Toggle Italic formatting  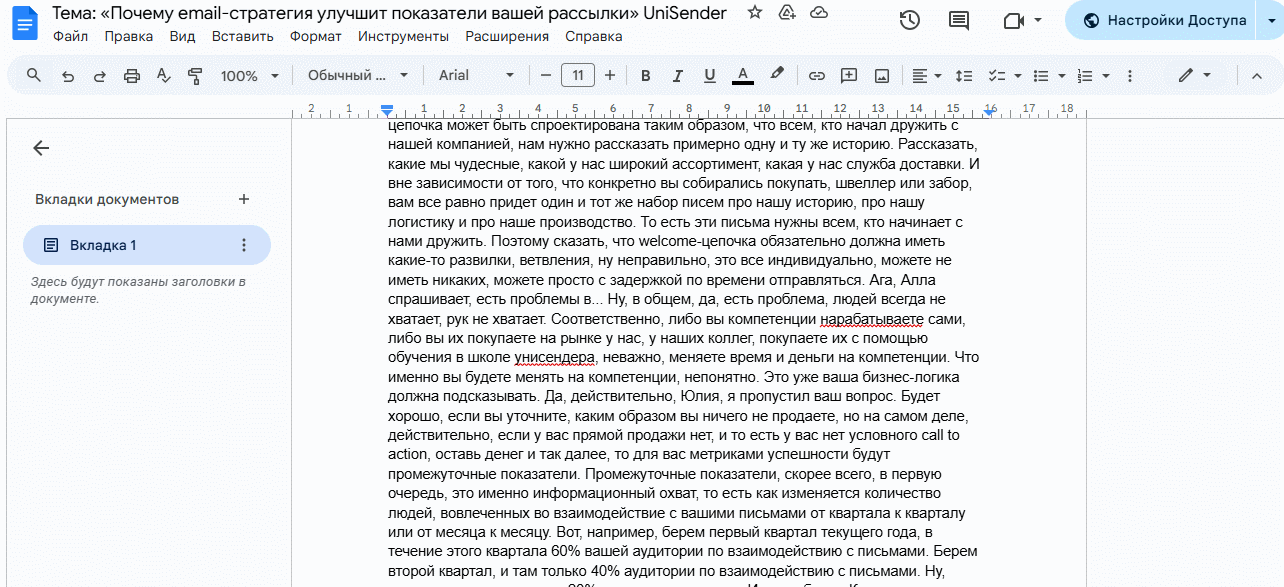pos(677,76)
